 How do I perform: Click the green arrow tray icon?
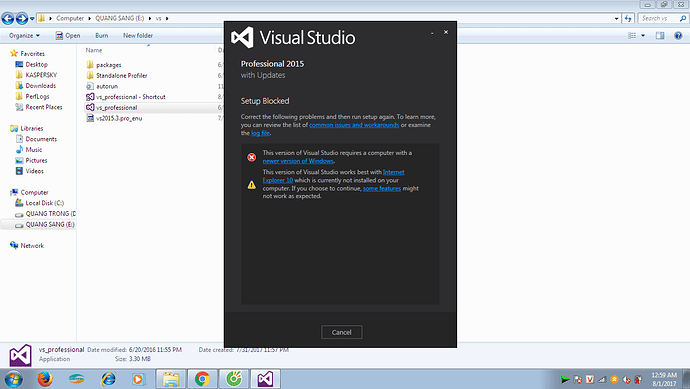coord(565,379)
